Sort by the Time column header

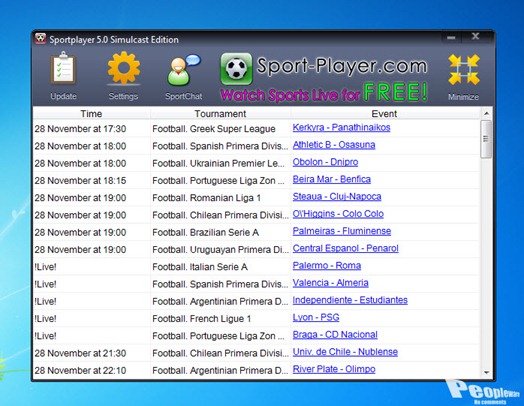(91, 114)
